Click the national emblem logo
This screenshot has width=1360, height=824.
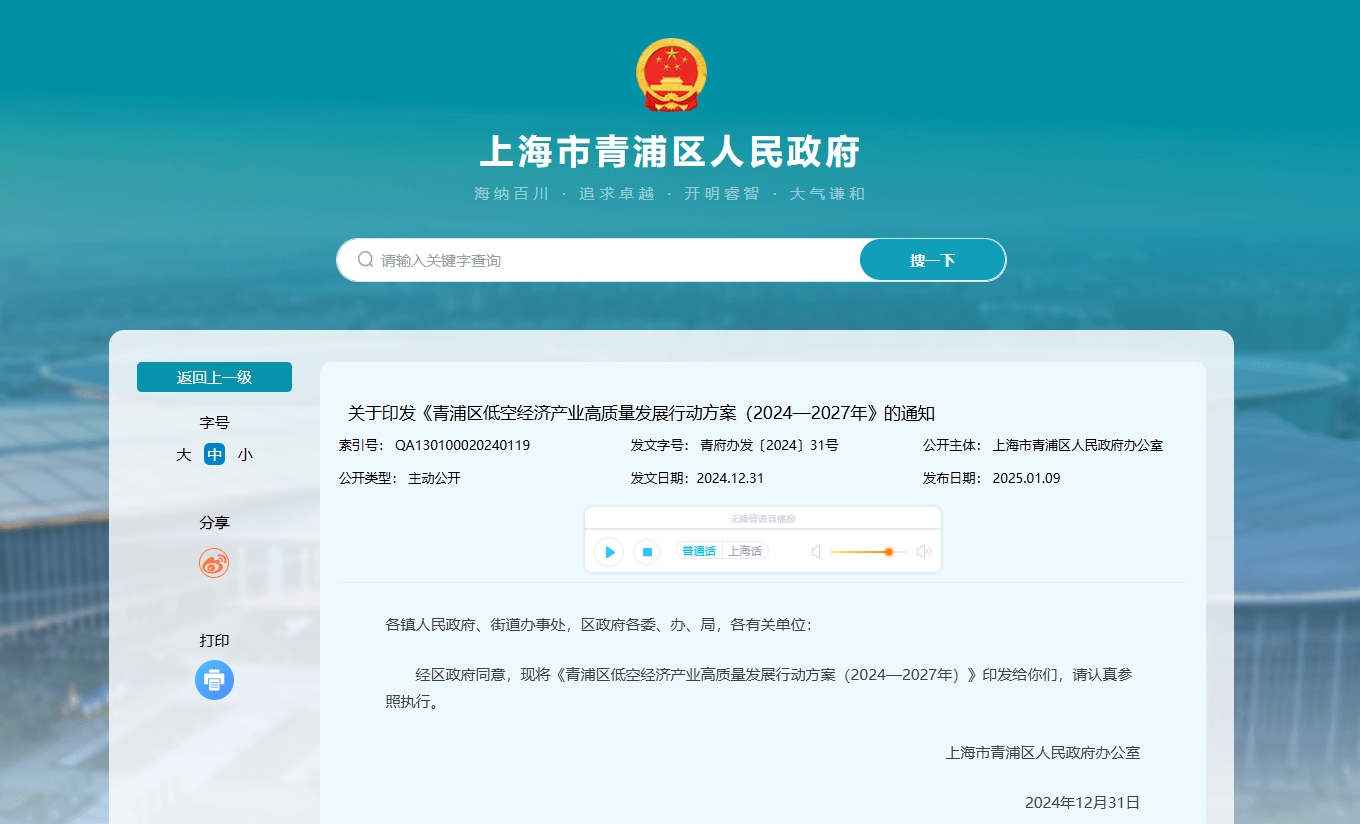(x=670, y=75)
